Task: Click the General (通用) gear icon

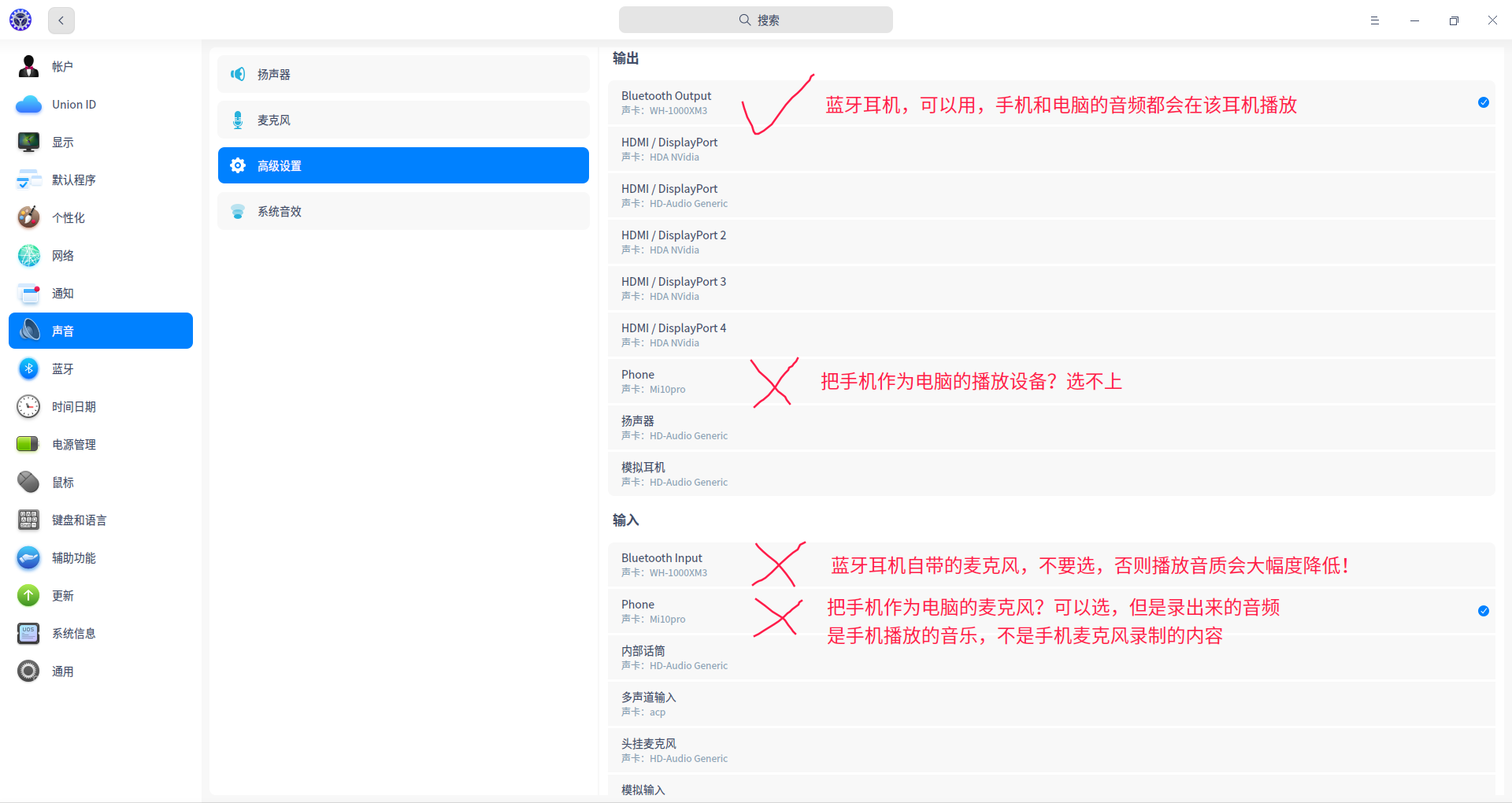Action: (28, 671)
